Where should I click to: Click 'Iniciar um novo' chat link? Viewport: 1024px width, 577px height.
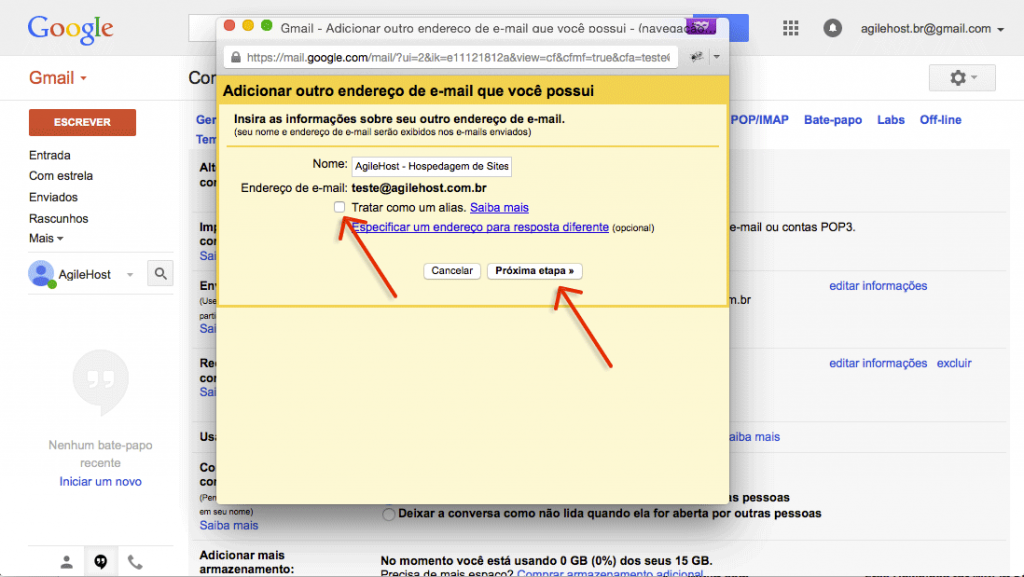tap(101, 482)
